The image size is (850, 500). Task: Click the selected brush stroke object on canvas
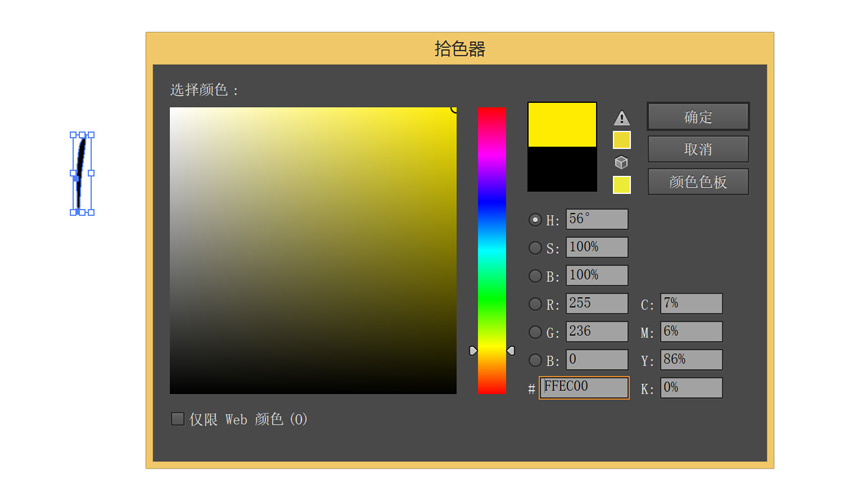pyautogui.click(x=81, y=170)
